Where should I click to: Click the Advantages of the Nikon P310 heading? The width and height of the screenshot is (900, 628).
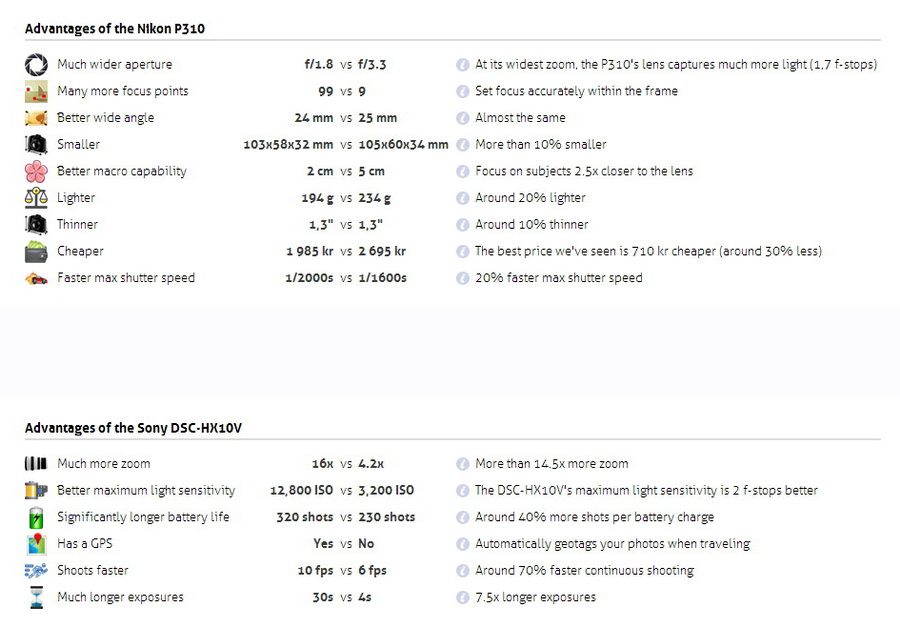coord(115,28)
